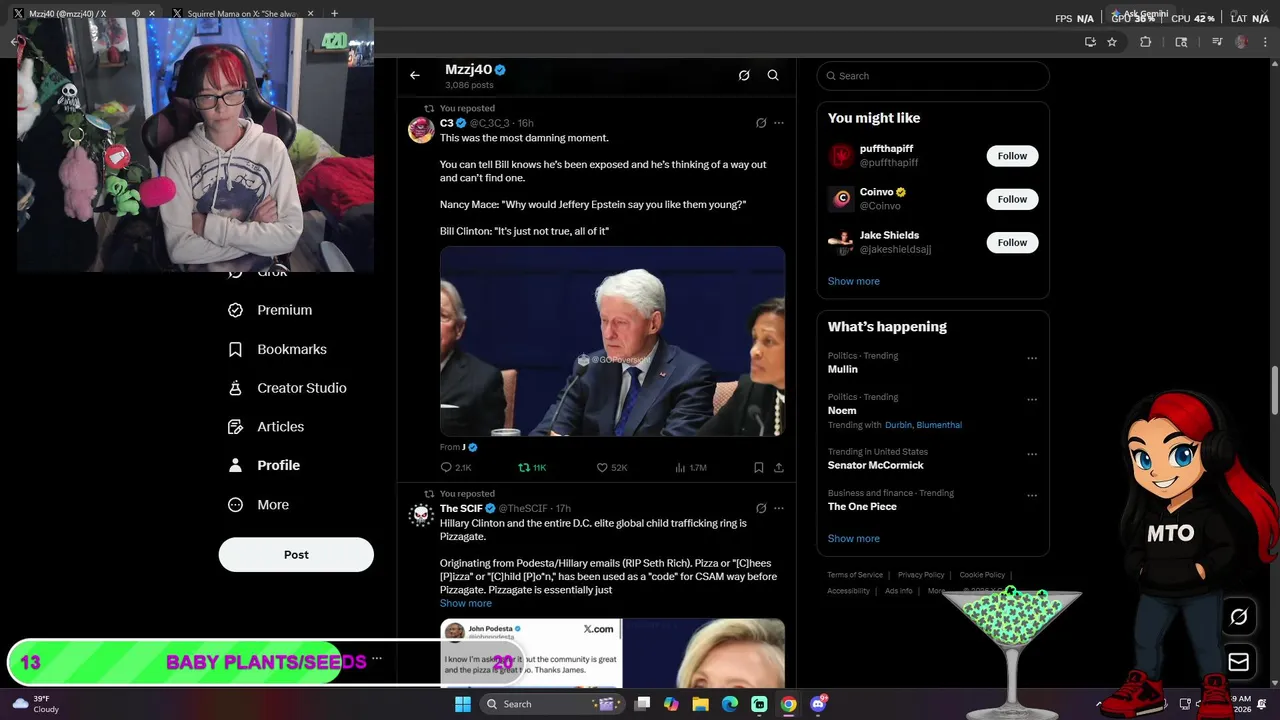Open Articles in sidebar
The image size is (1280, 720).
click(266, 426)
